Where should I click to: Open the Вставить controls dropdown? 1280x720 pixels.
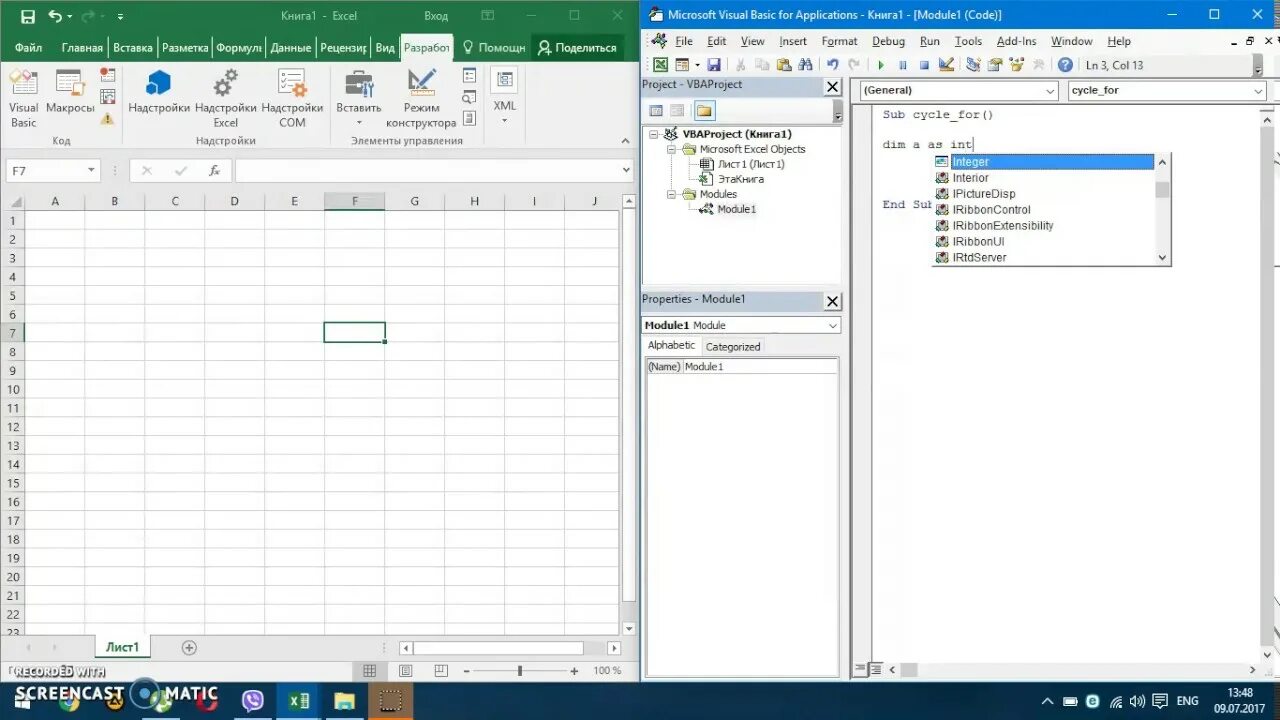click(358, 99)
